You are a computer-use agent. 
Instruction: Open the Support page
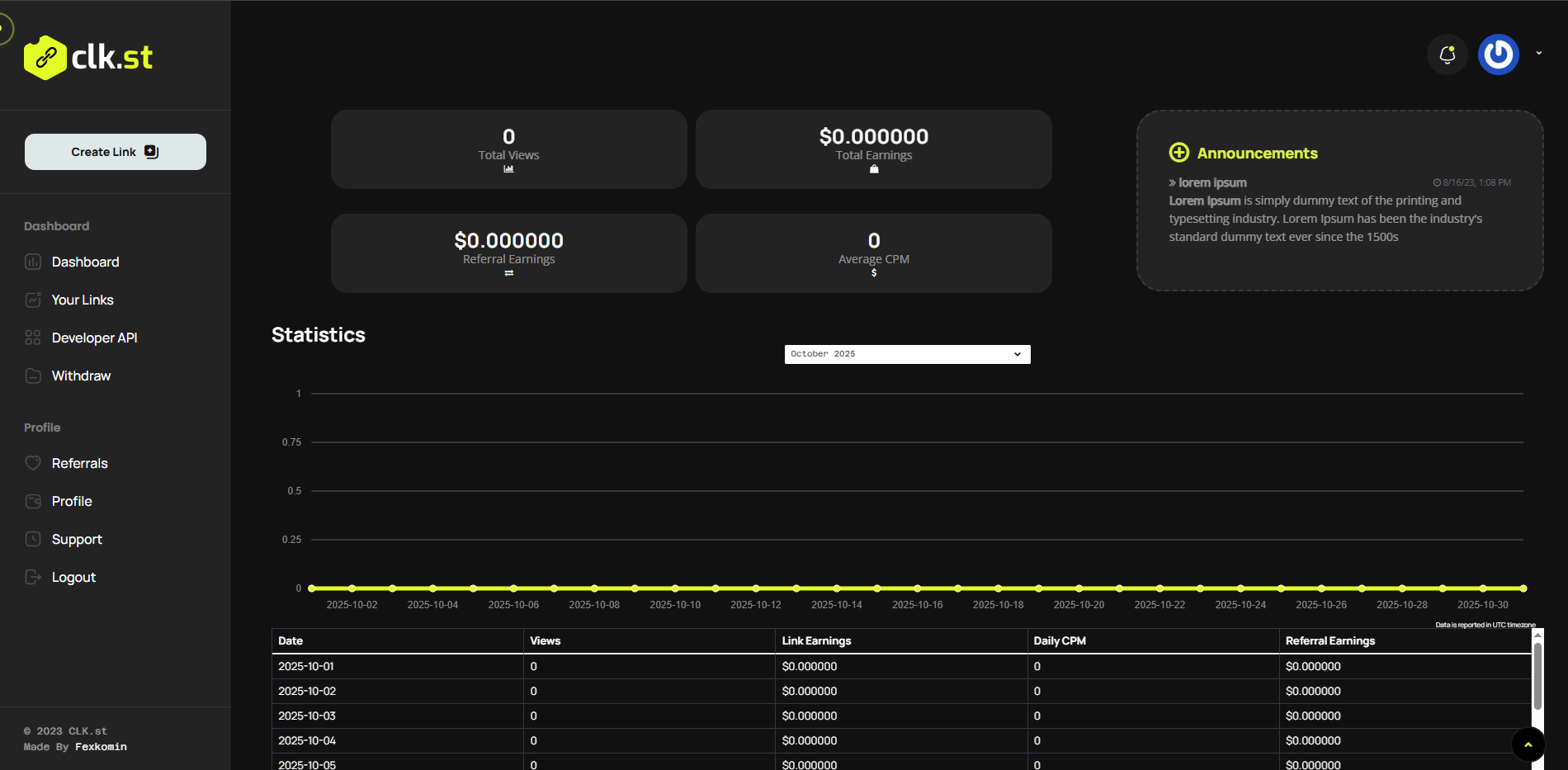pos(77,540)
